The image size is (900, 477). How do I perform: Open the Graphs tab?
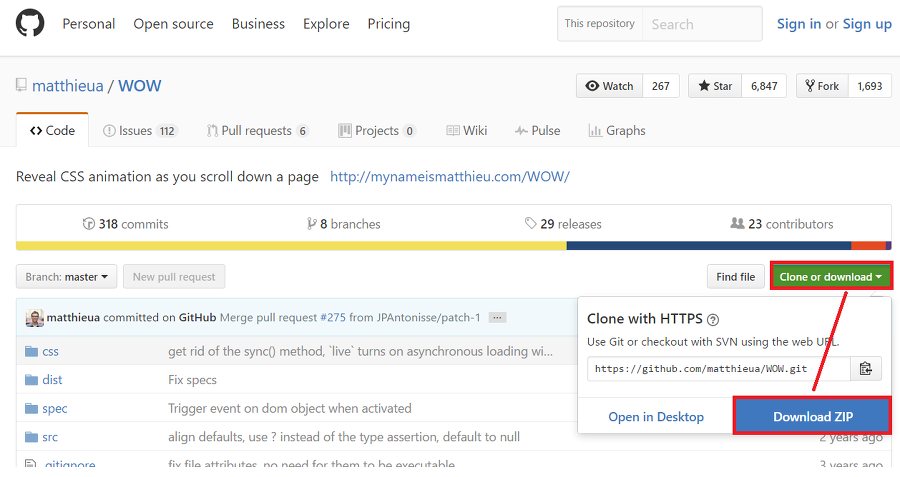pyautogui.click(x=617, y=130)
